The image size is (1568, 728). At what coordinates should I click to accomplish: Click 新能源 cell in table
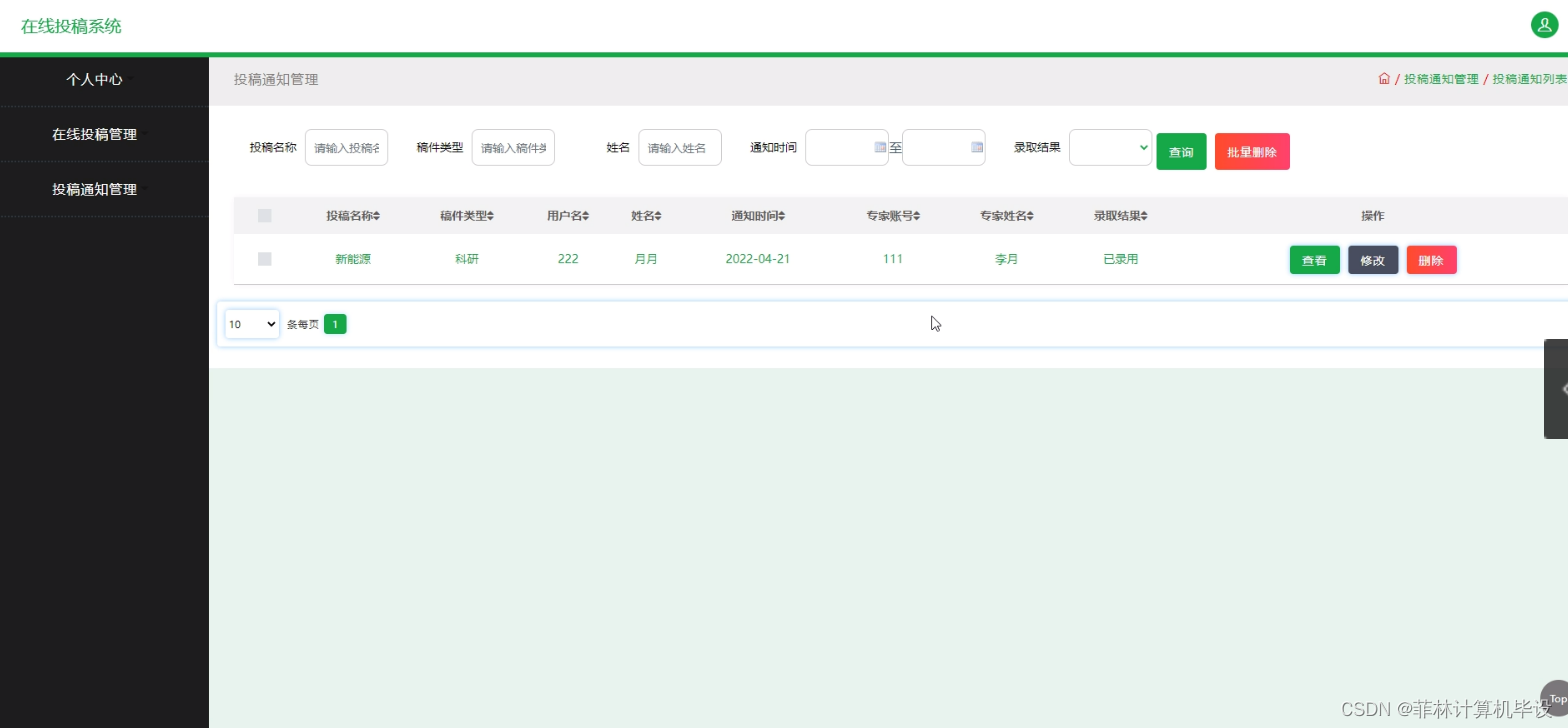353,259
